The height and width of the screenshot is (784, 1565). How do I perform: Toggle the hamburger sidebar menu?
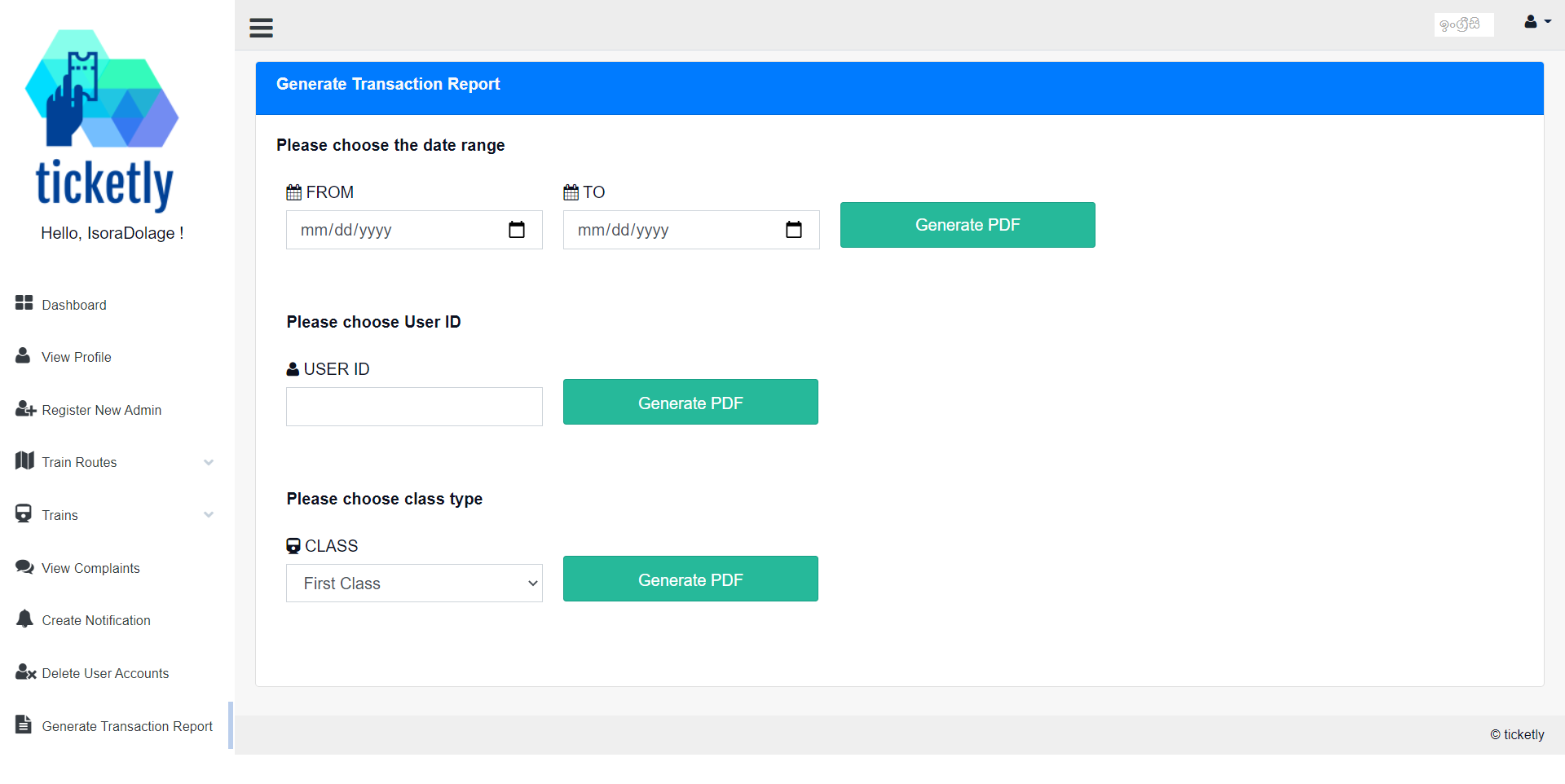(x=261, y=28)
